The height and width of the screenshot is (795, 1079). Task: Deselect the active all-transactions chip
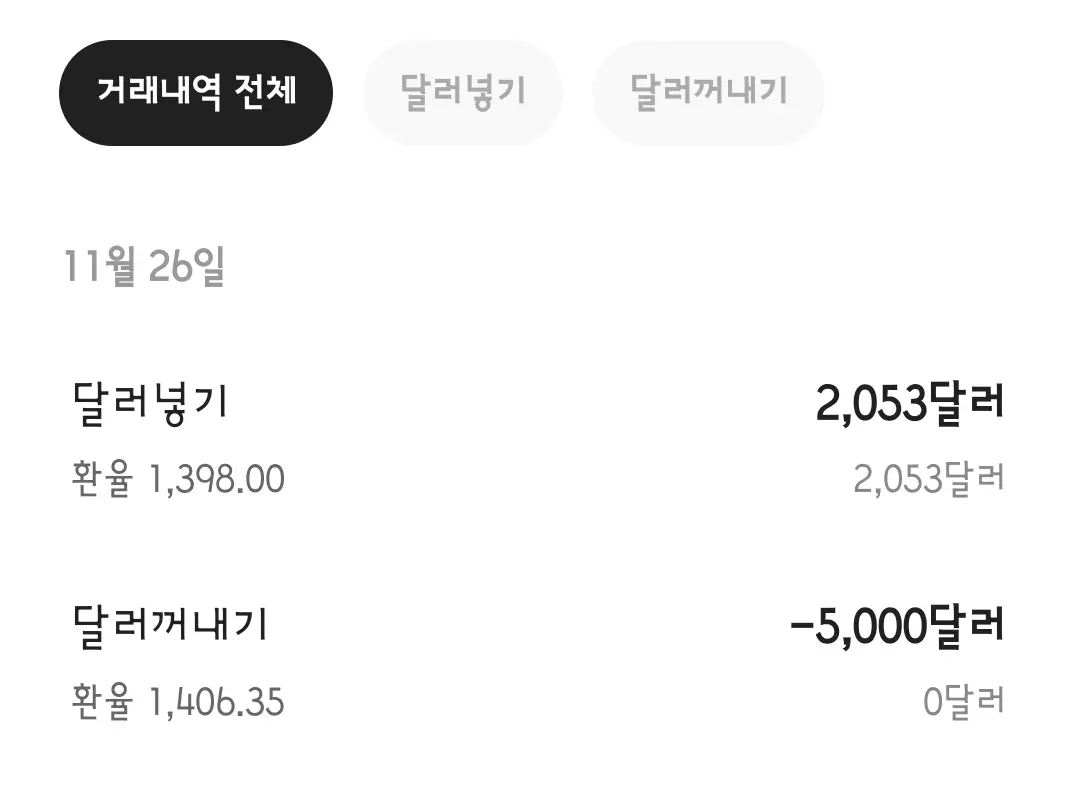195,91
